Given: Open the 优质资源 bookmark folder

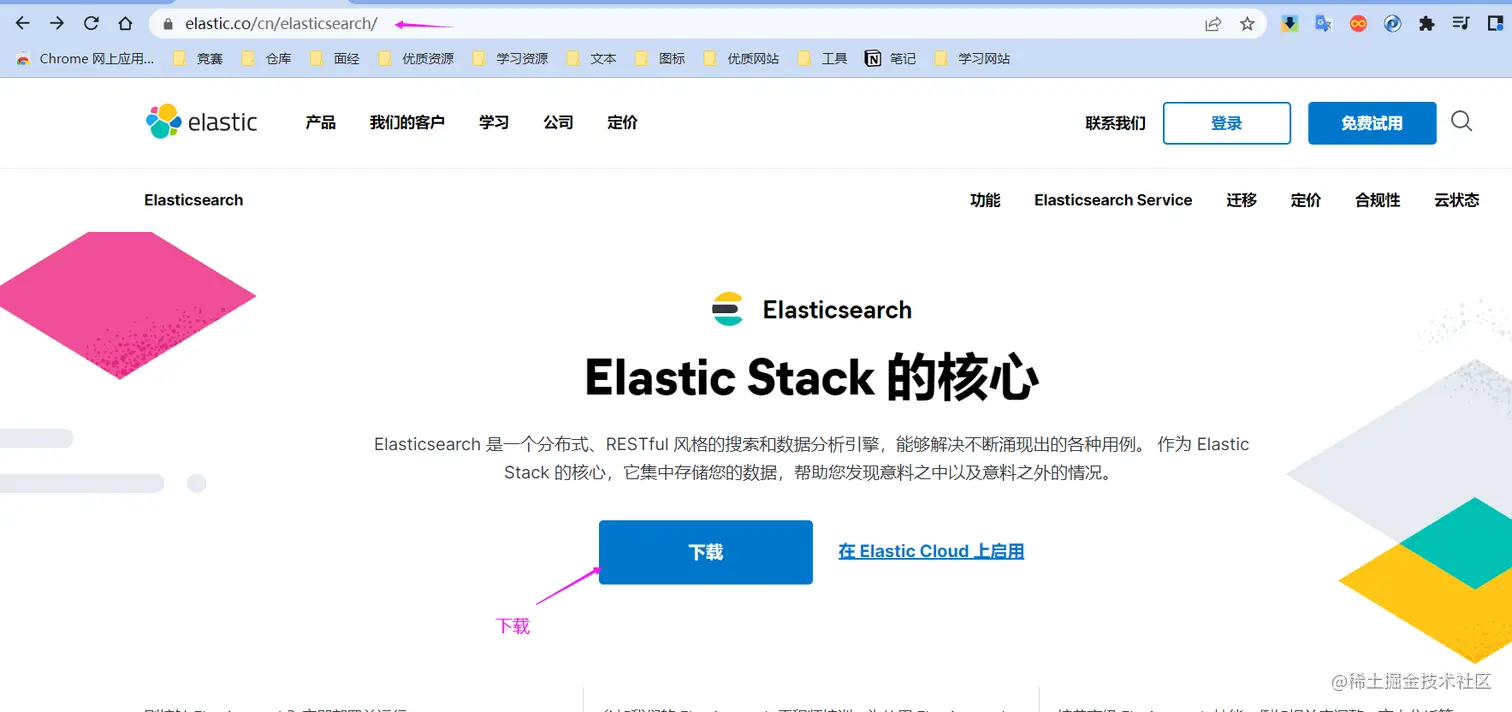Looking at the screenshot, I should [416, 59].
